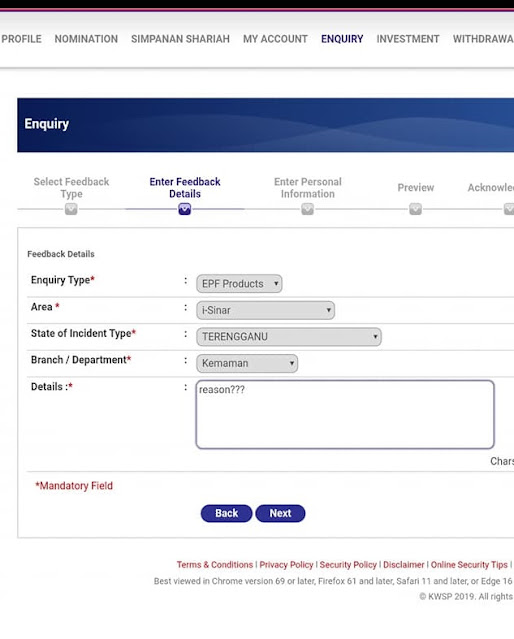Click the Acknowledgement step marker icon

click(x=509, y=209)
